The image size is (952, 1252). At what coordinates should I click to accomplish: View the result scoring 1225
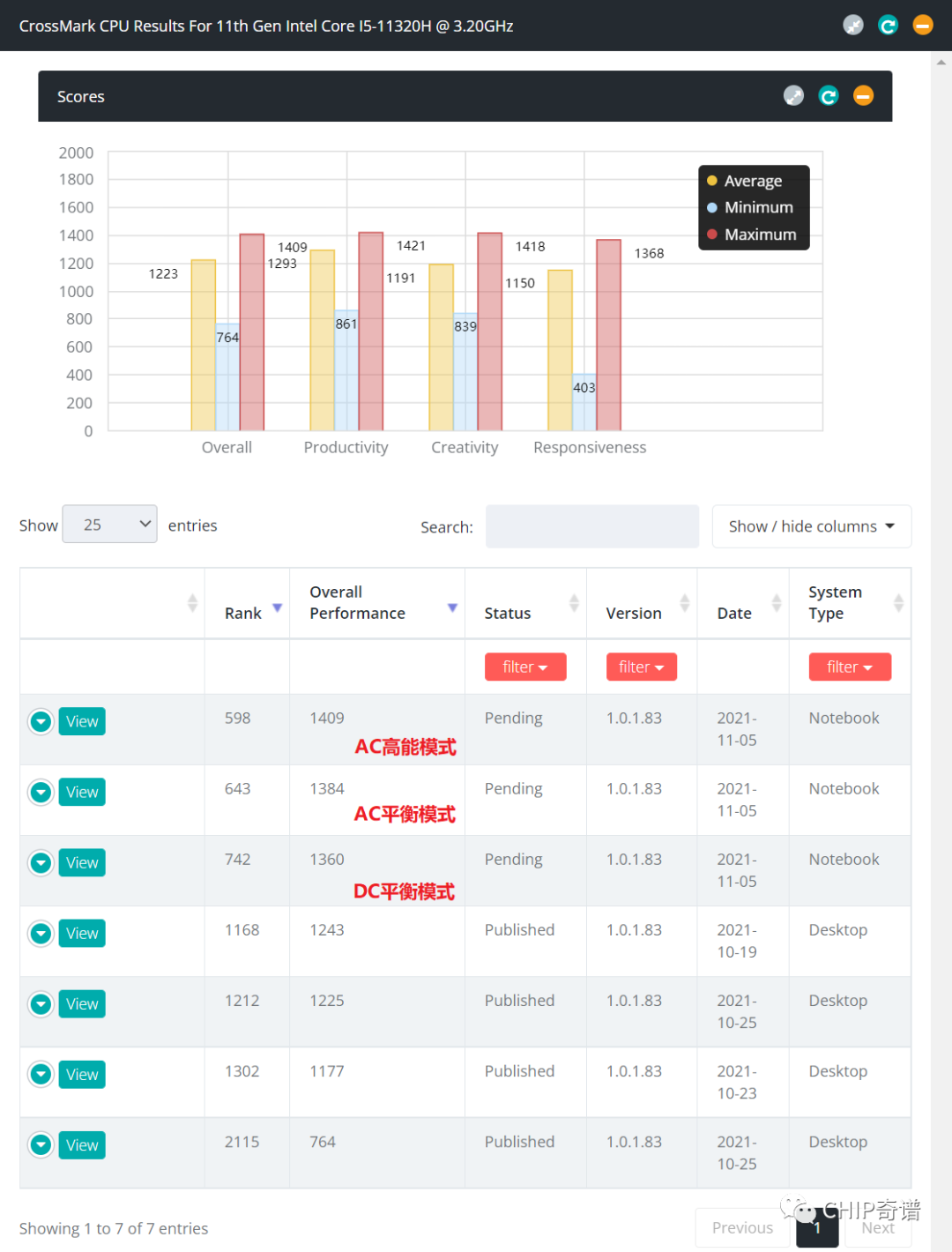pyautogui.click(x=82, y=1003)
